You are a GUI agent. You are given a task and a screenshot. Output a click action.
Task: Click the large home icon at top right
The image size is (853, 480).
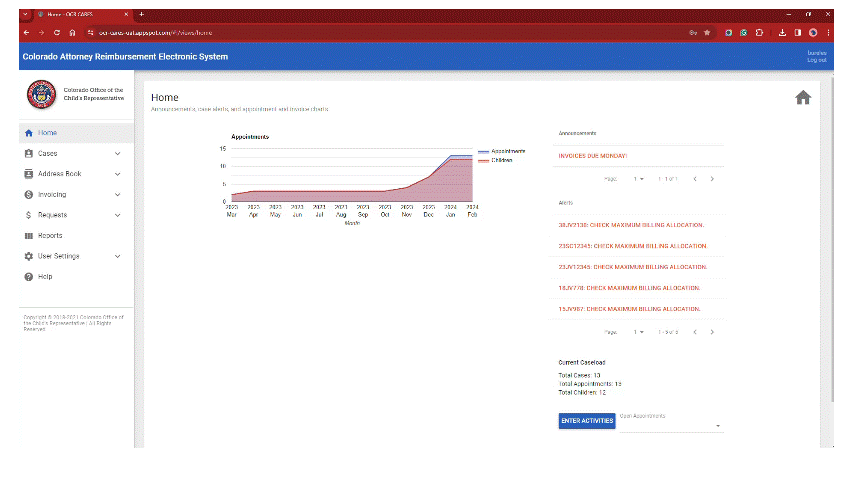click(x=803, y=97)
